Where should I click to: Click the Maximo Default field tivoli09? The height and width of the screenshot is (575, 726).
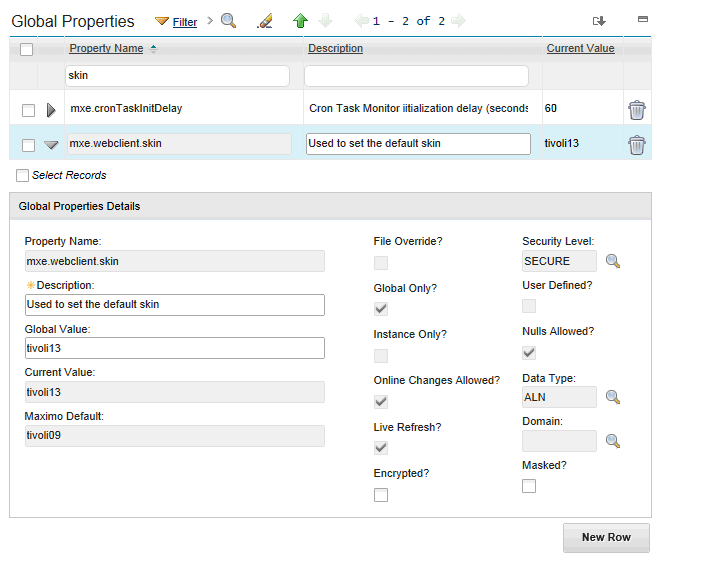pos(175,436)
